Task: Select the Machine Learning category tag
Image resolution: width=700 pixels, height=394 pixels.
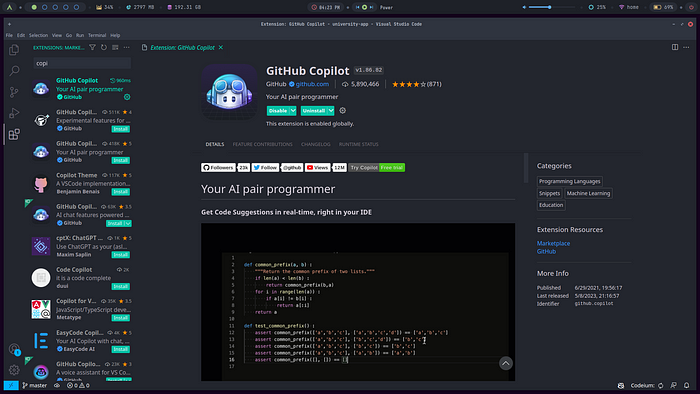Action: coord(588,193)
